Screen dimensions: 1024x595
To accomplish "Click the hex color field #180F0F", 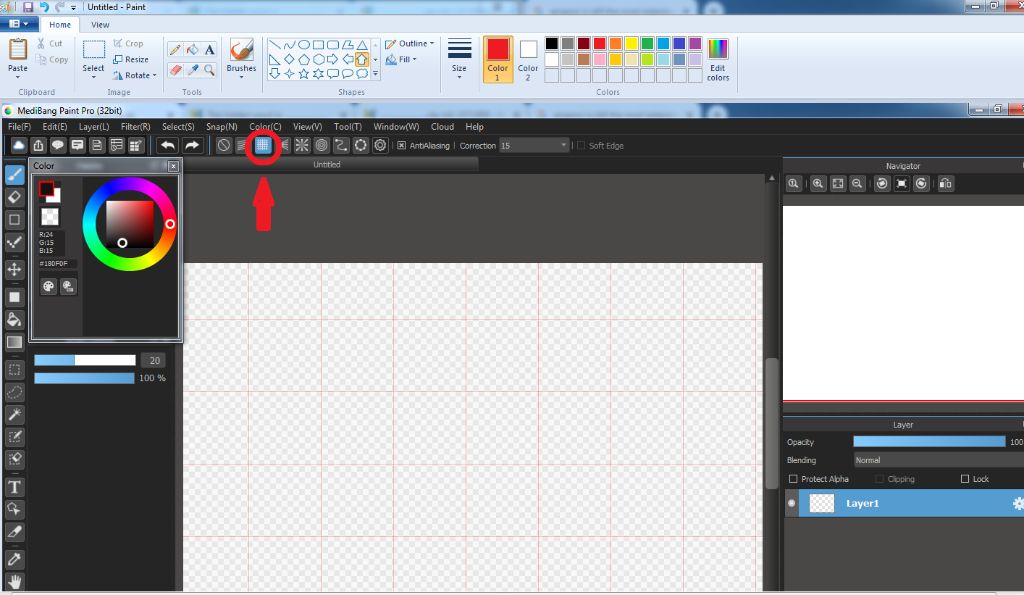I will [56, 263].
